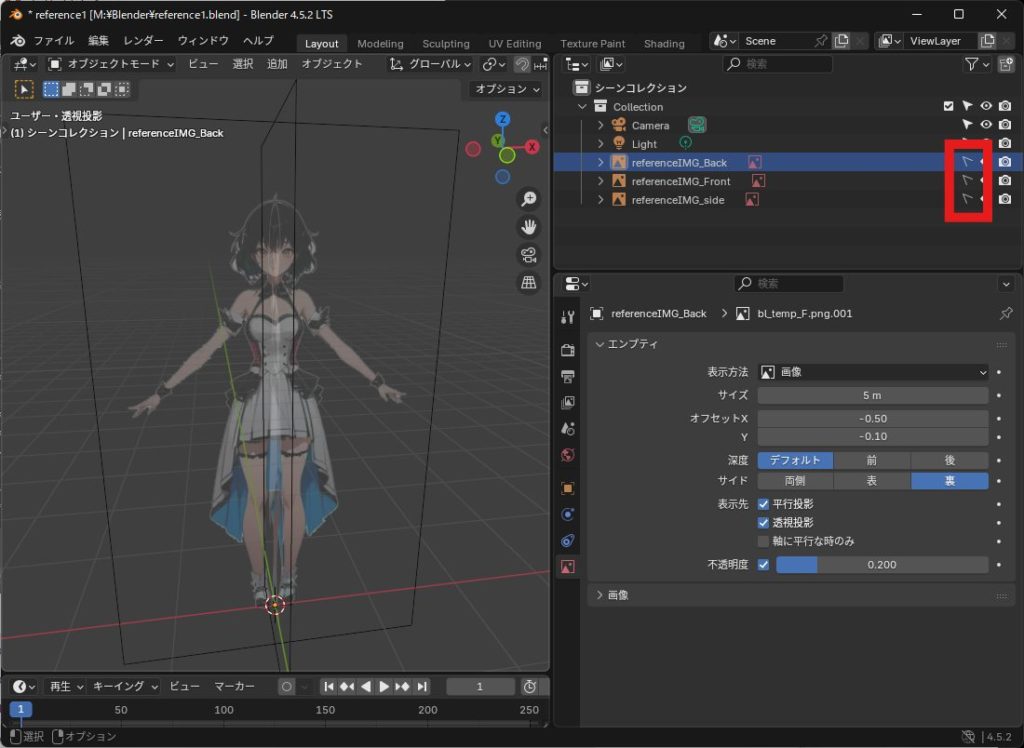Open the World properties globe icon

click(568, 455)
